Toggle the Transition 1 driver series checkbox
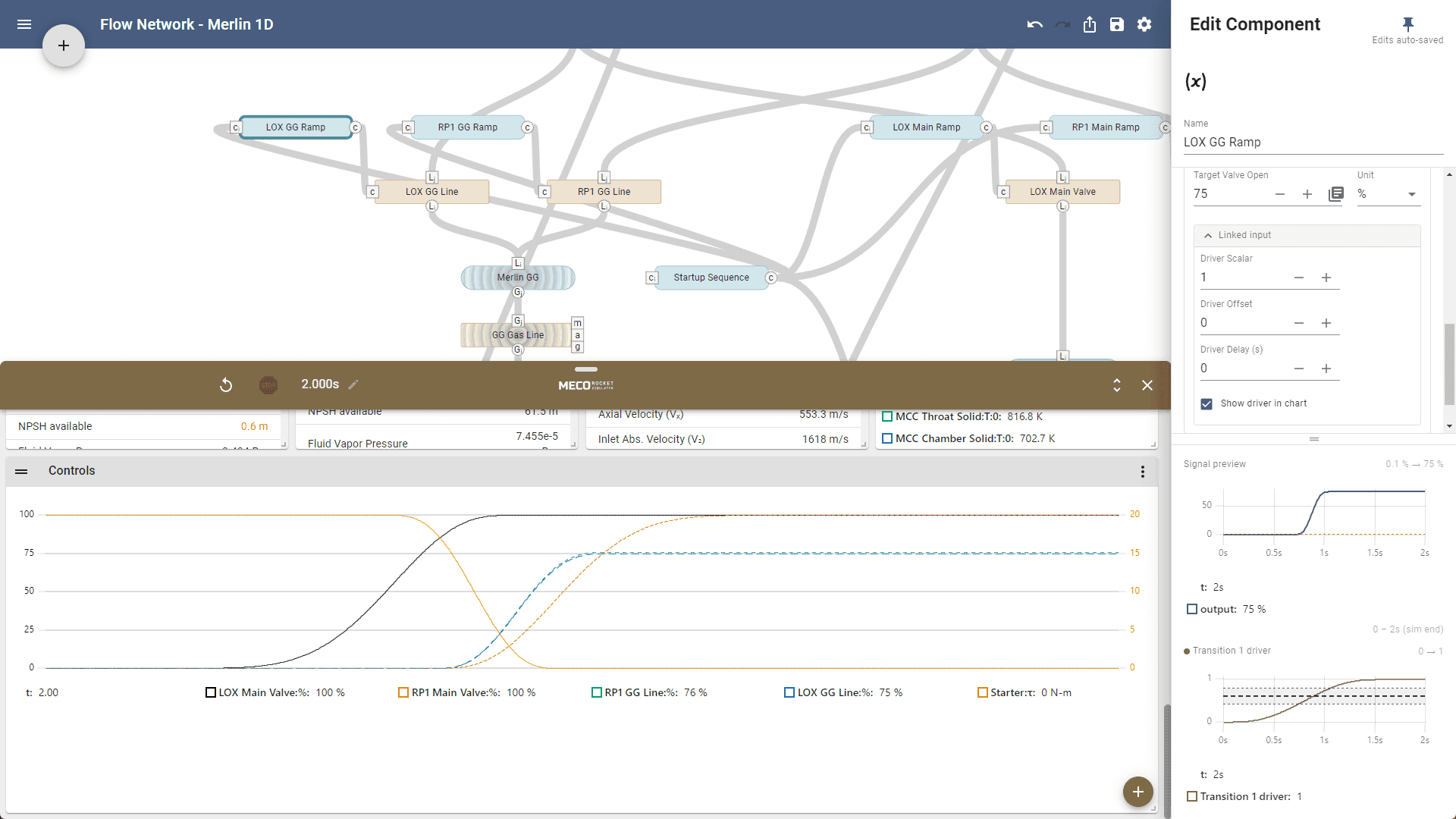1456x819 pixels. [1192, 796]
